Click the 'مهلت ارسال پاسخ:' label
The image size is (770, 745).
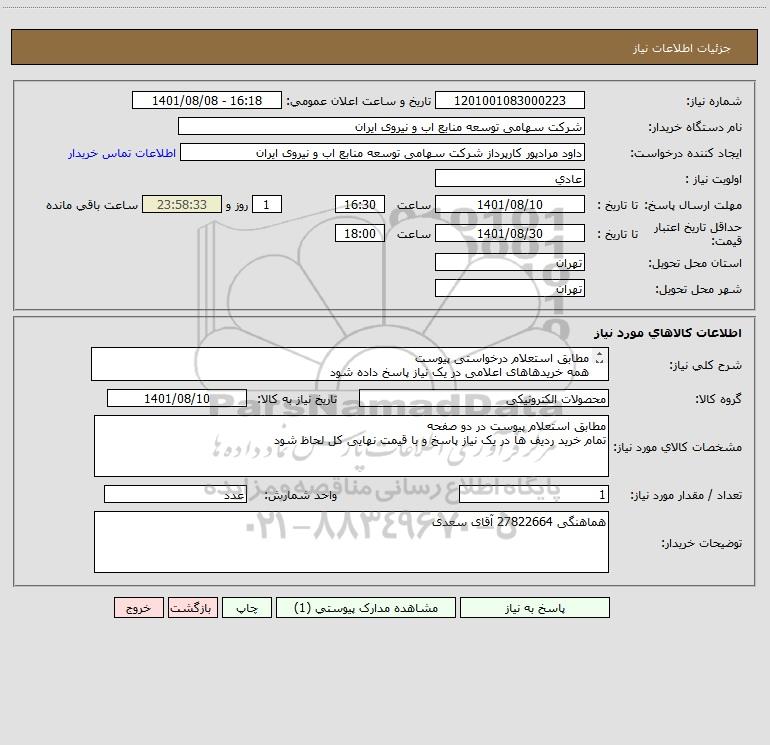tap(693, 205)
